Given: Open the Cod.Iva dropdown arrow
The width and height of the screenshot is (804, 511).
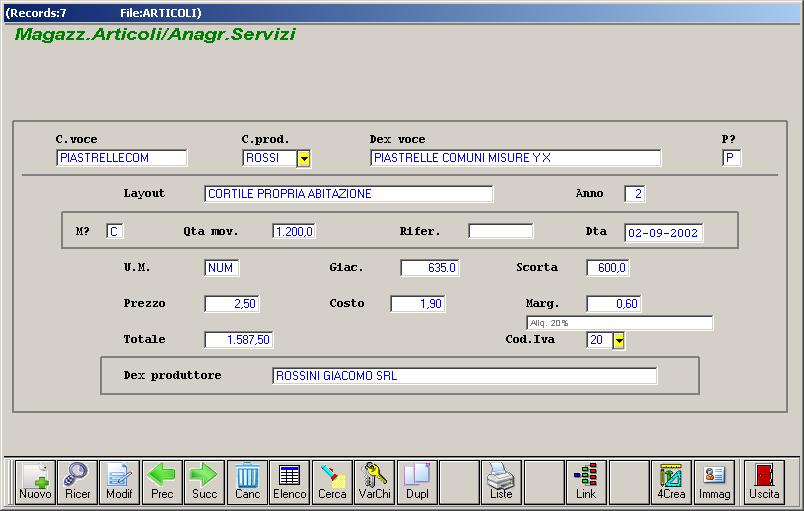Looking at the screenshot, I should 619,340.
